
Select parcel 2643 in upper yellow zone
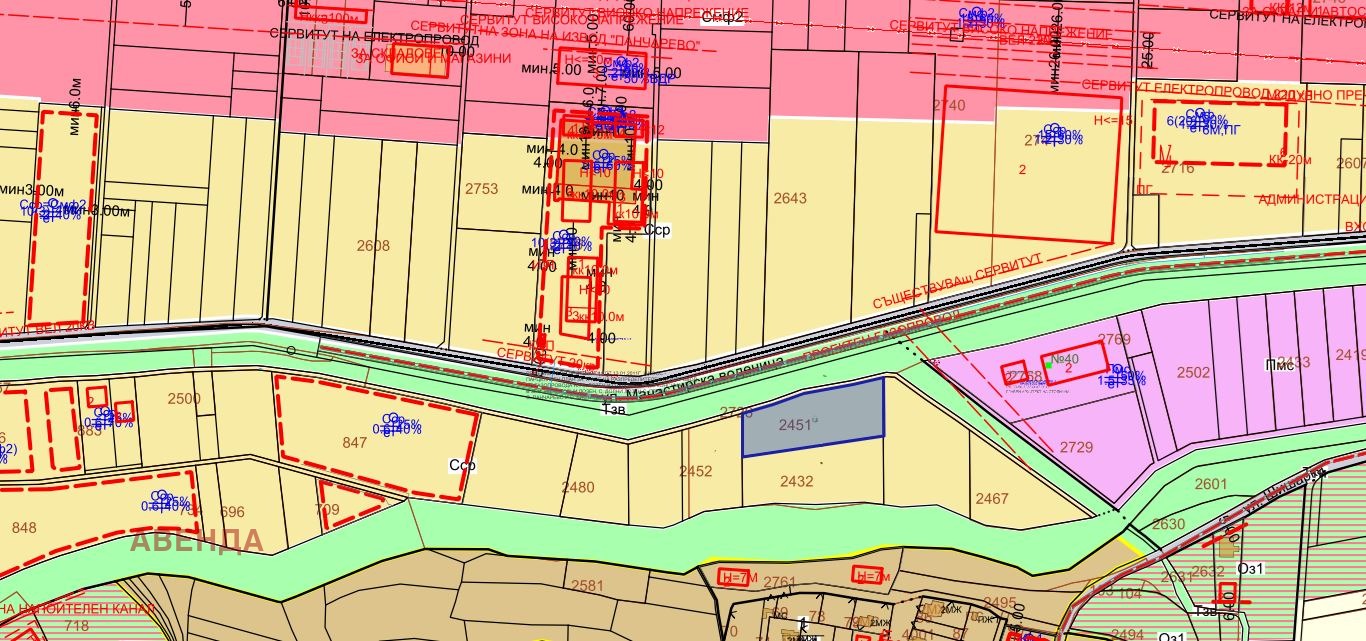pyautogui.click(x=790, y=198)
